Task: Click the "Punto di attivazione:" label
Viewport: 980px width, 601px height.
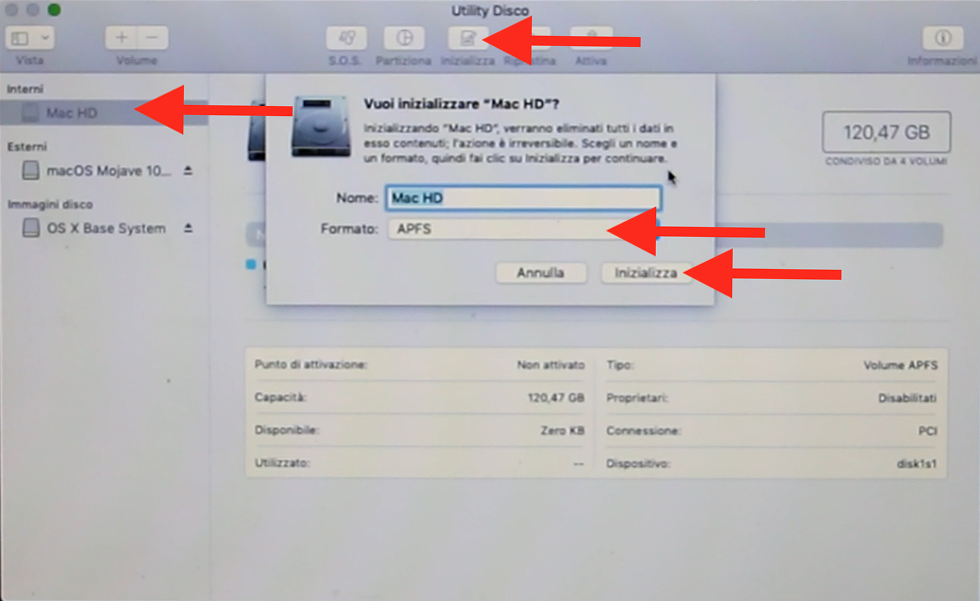Action: pyautogui.click(x=311, y=365)
